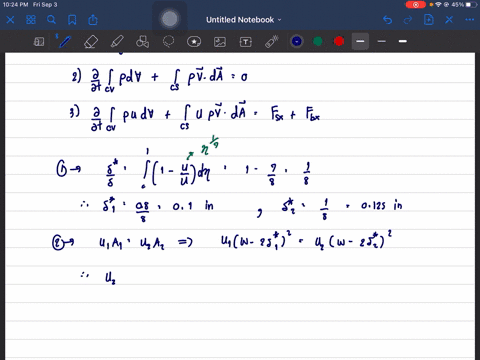Redo the last undone stroke

408,20
